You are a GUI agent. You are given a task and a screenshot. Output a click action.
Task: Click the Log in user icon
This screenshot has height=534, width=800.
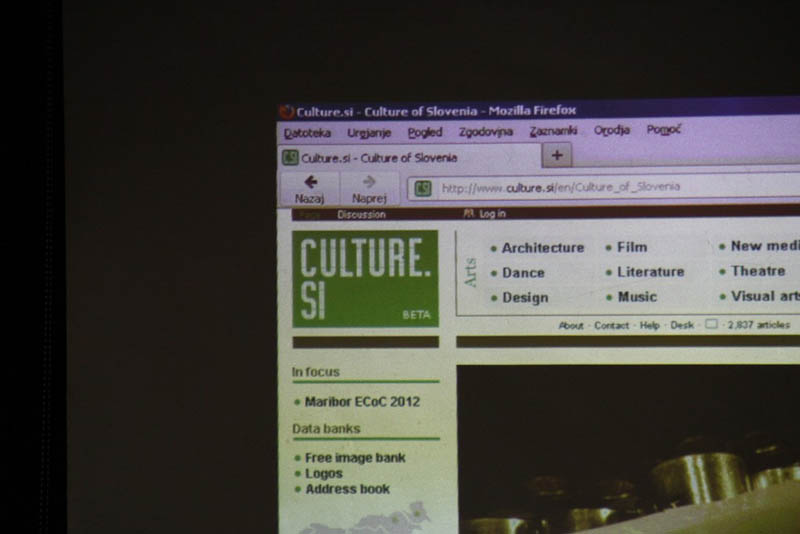click(x=468, y=213)
